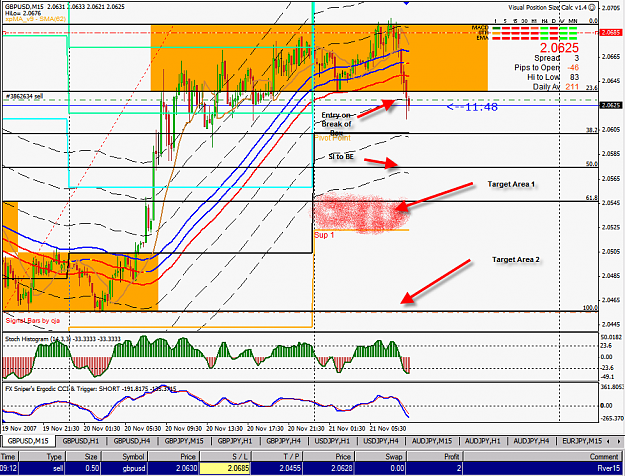Click the sell order type cell

(41, 468)
